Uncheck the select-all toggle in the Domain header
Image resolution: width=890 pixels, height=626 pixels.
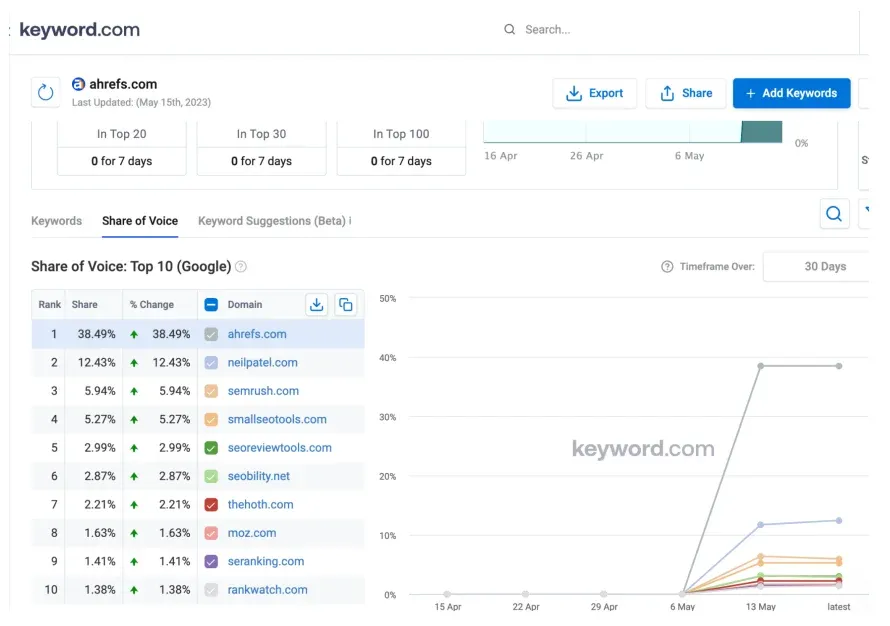(x=212, y=304)
